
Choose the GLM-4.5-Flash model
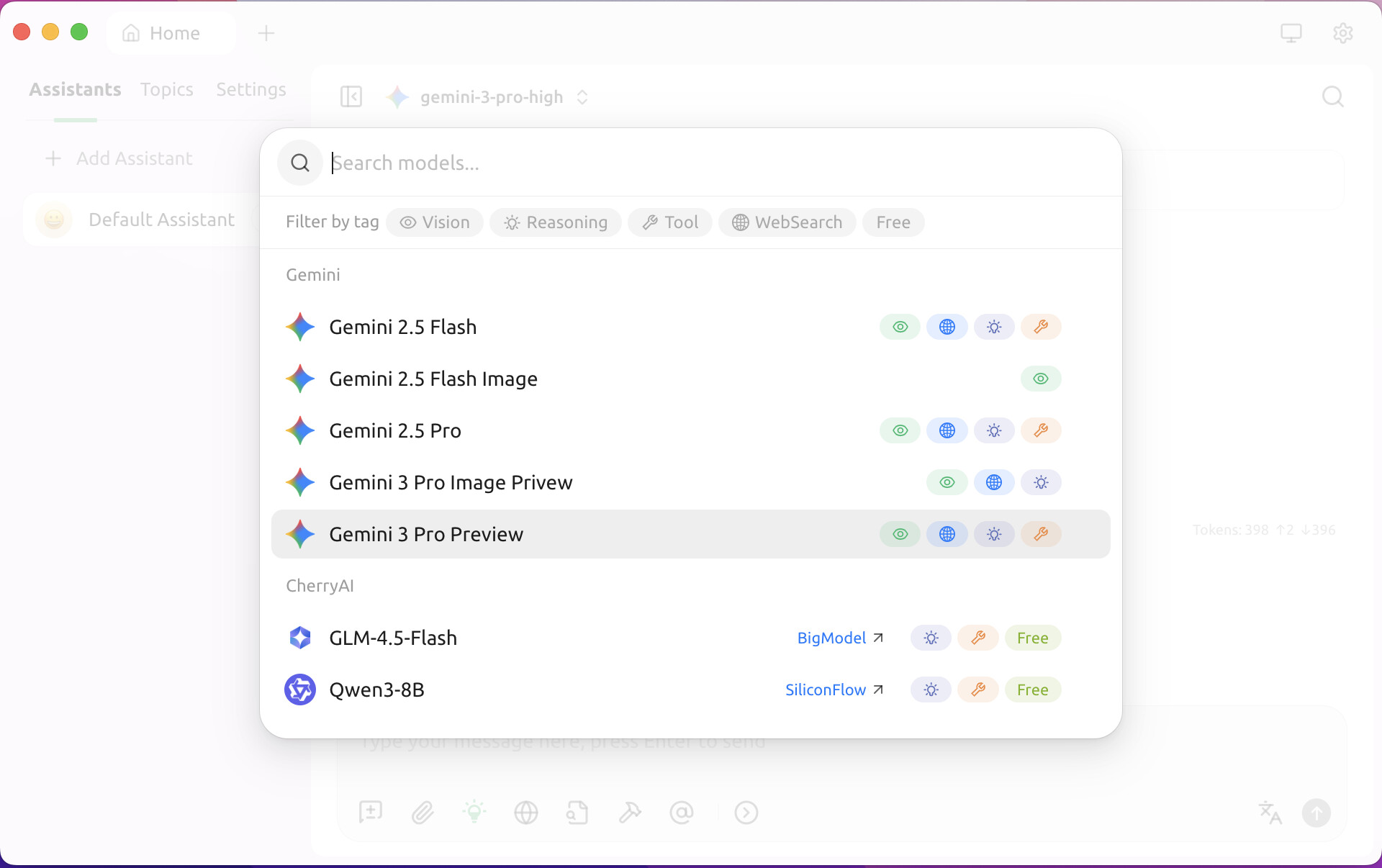[x=691, y=638]
